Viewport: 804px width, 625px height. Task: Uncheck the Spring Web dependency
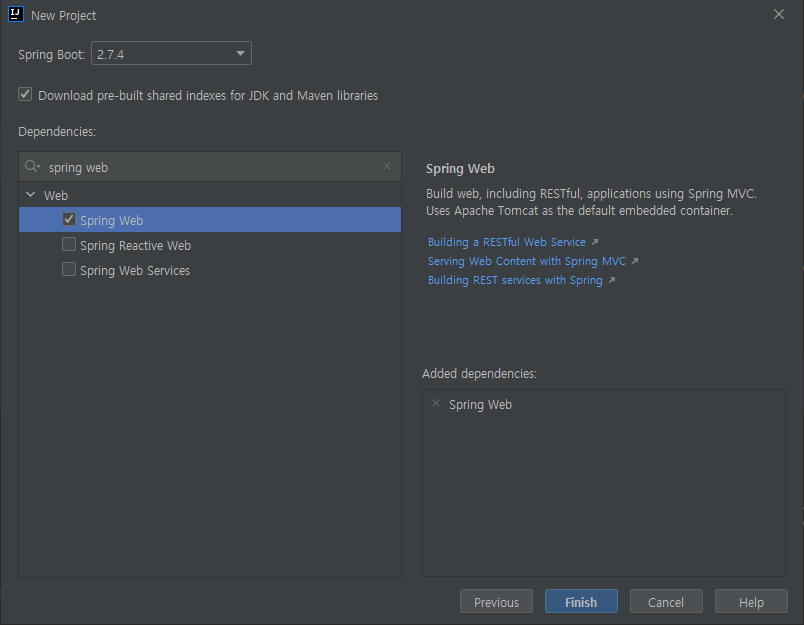pos(69,219)
